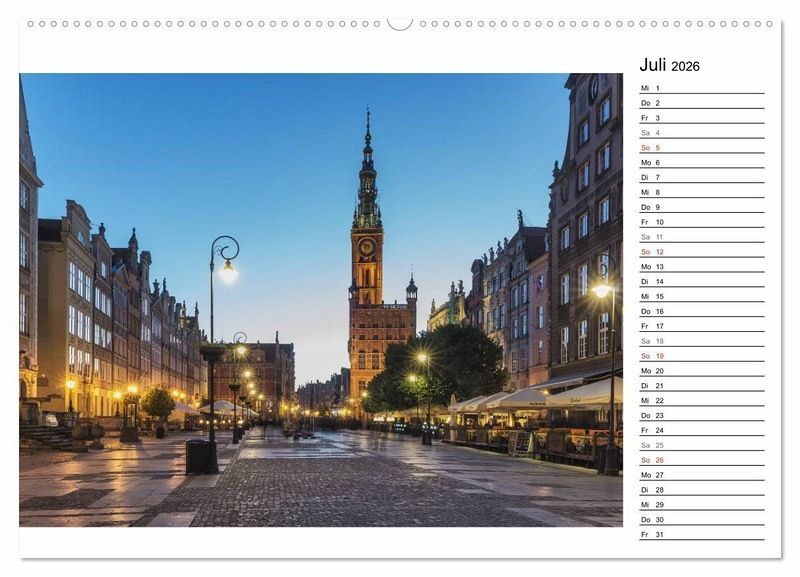Click the Sa 11 date line
Image resolution: width=800 pixels, height=577 pixels.
[700, 237]
